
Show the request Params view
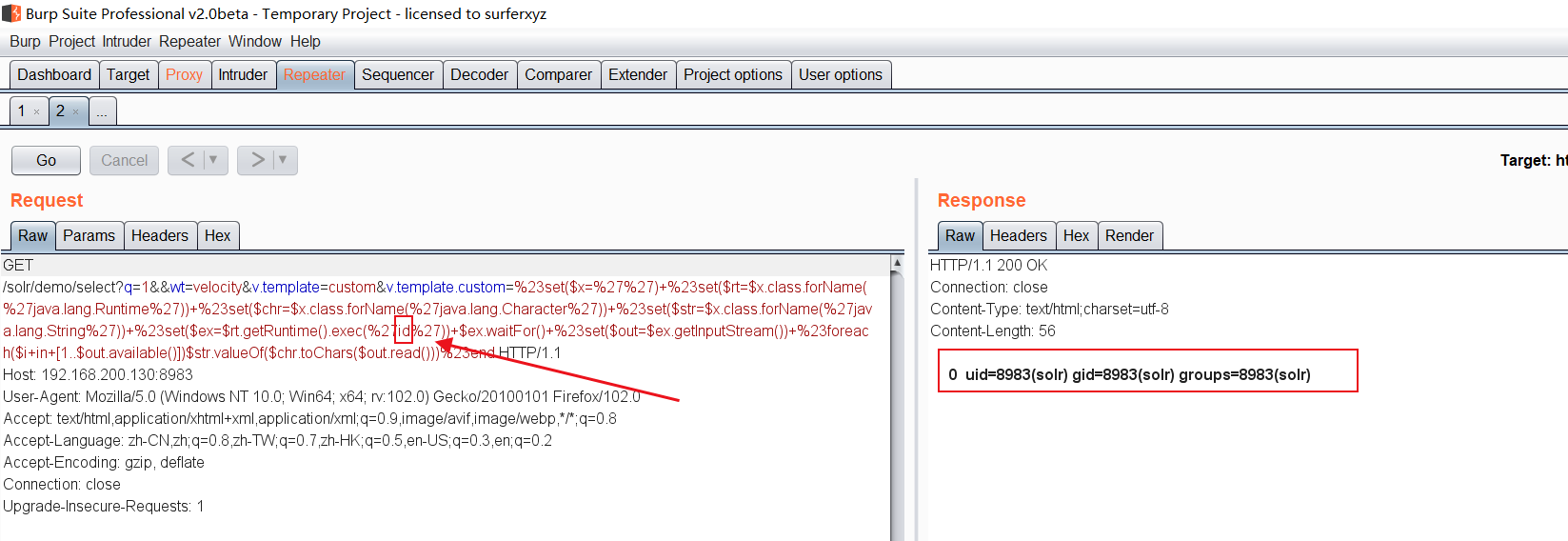89,235
